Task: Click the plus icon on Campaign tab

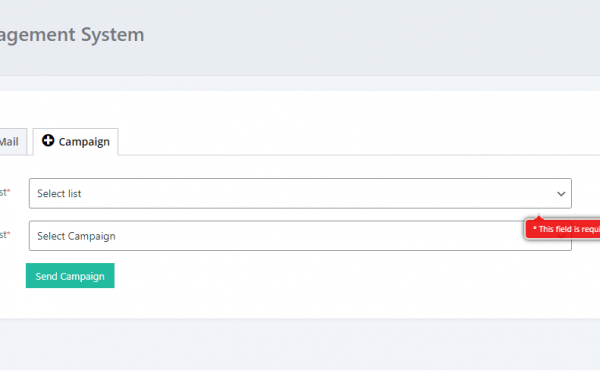Action: (x=48, y=140)
